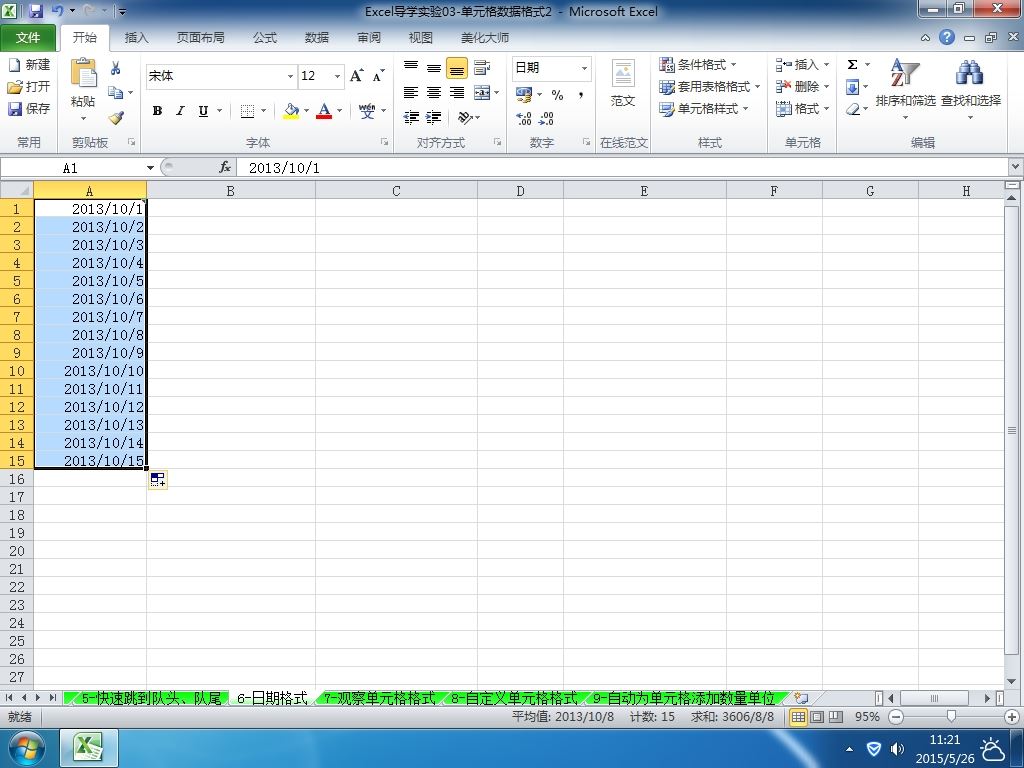Click the phonetic guide wén icon
1024x768 pixels.
pos(367,111)
